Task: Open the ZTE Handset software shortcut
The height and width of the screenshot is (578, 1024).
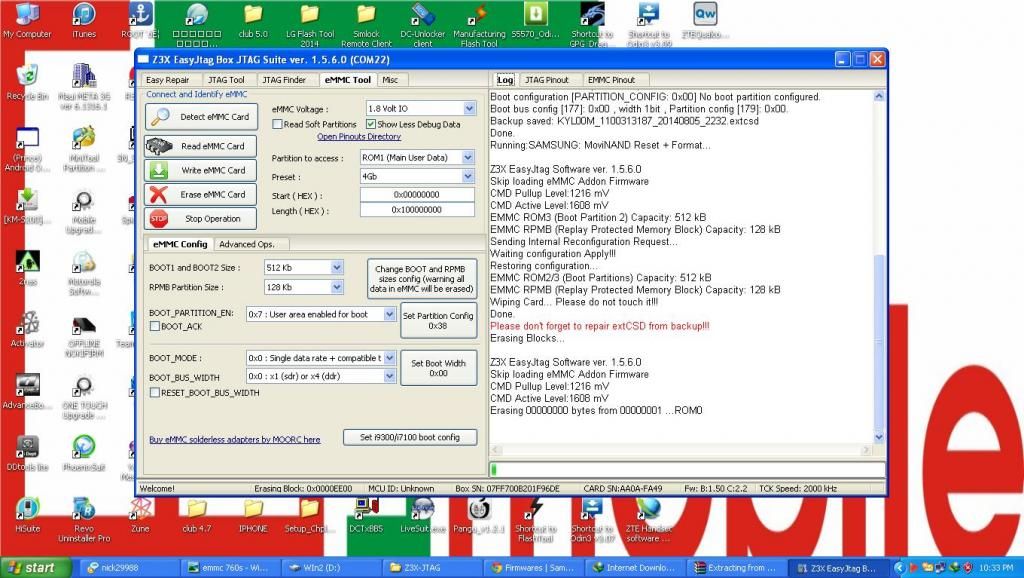Action: point(648,521)
